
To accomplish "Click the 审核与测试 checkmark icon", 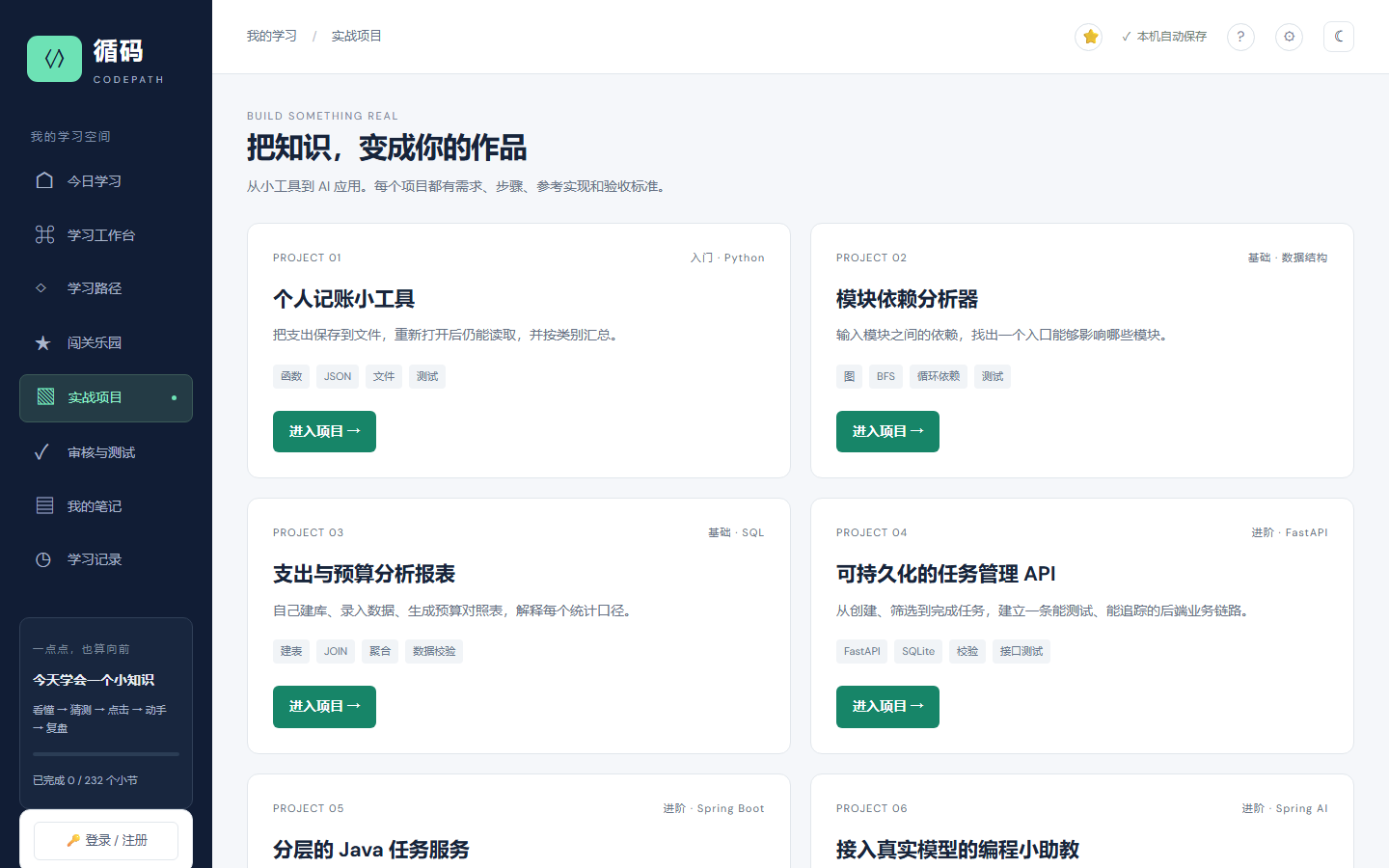I will pos(41,451).
